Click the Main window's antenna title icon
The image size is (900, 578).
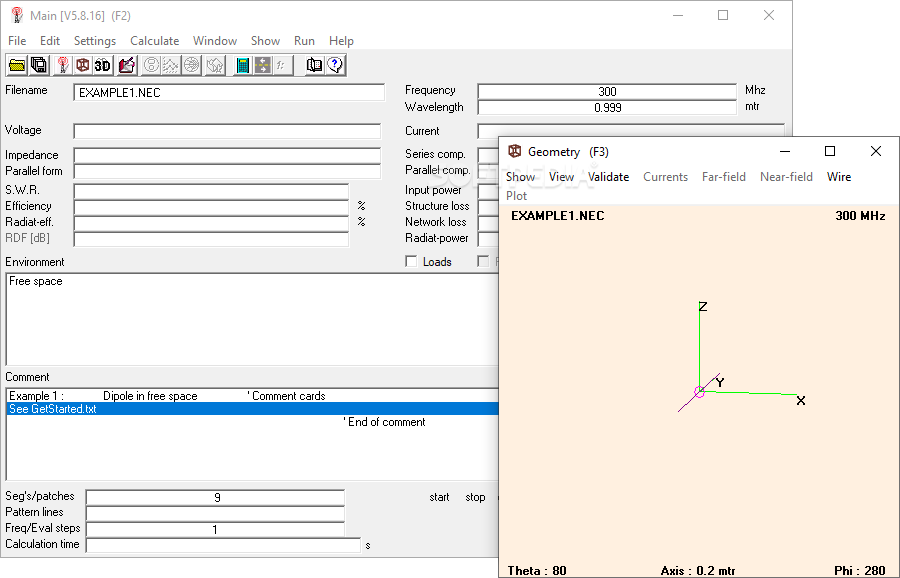click(17, 15)
